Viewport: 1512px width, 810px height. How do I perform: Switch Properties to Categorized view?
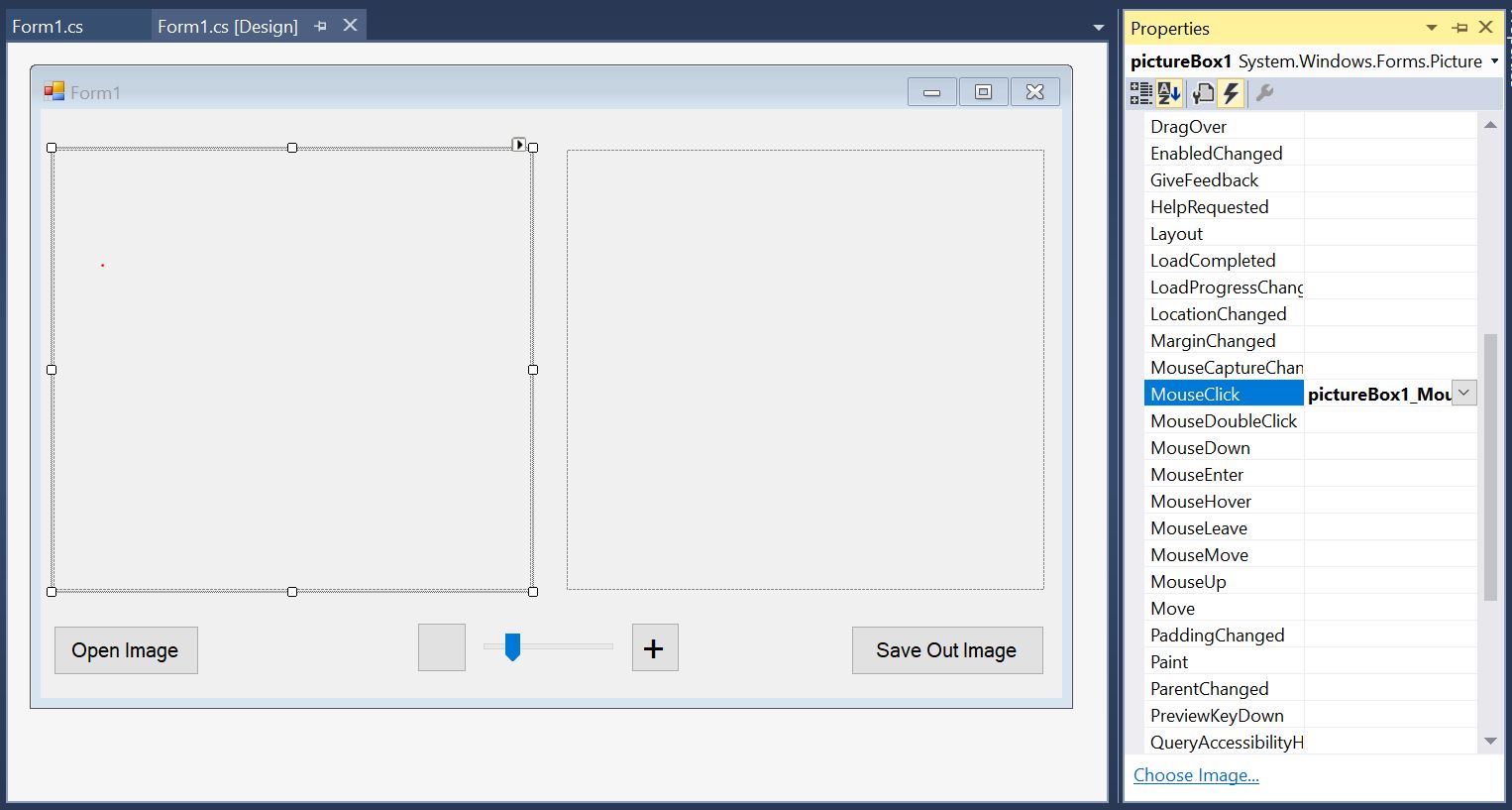(x=1139, y=92)
